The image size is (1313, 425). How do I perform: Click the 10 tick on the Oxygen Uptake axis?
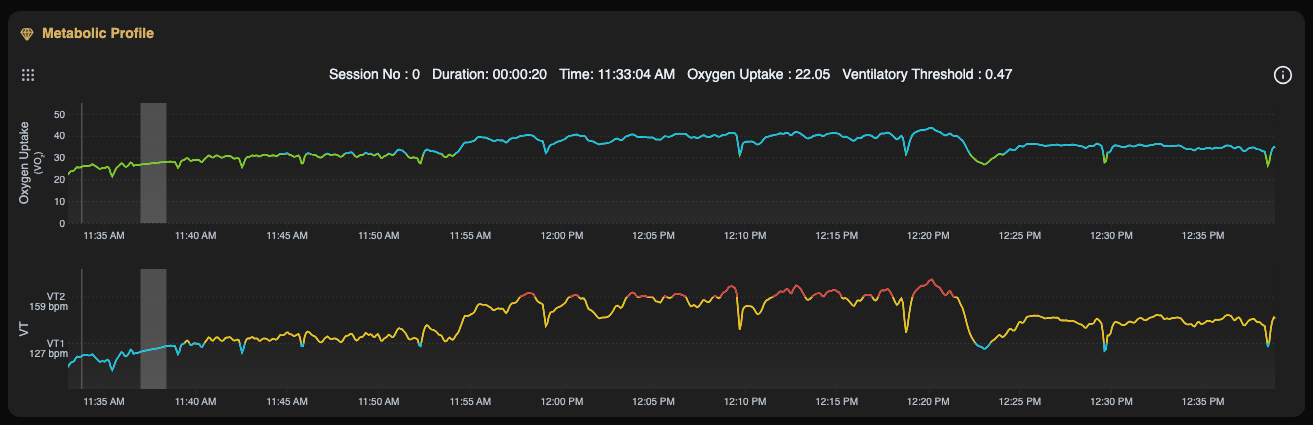click(x=59, y=202)
